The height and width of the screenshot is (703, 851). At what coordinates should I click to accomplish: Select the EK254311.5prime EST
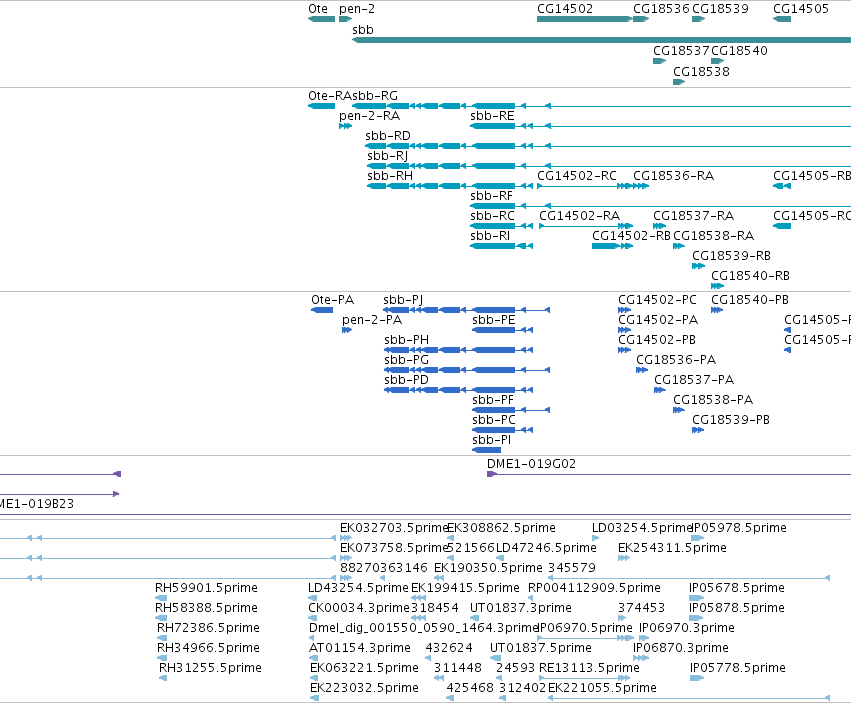click(624, 558)
